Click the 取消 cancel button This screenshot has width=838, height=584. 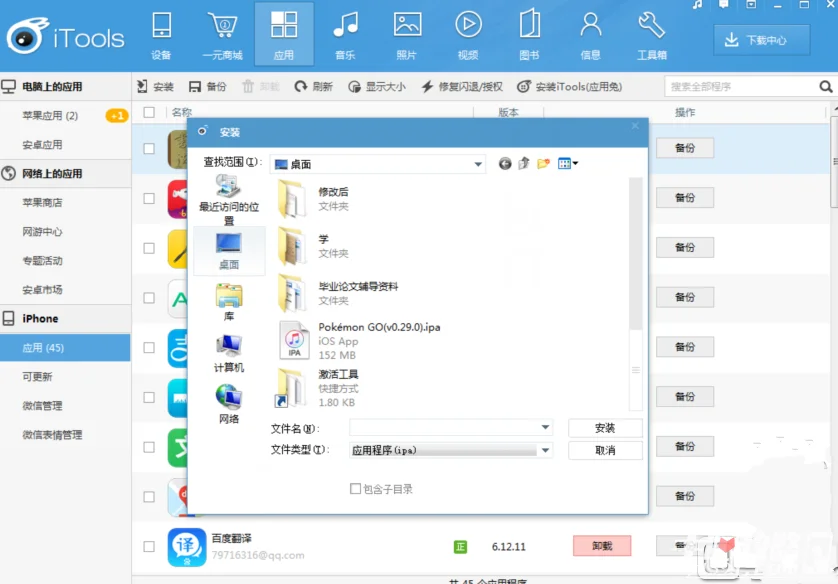point(605,450)
